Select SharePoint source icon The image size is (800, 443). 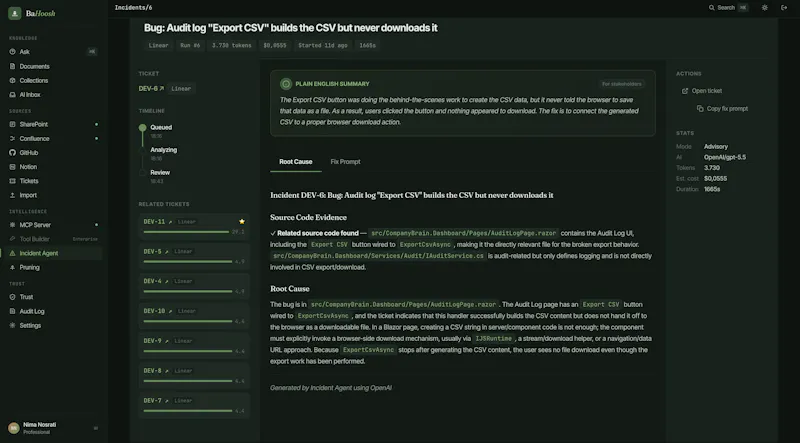(x=13, y=125)
